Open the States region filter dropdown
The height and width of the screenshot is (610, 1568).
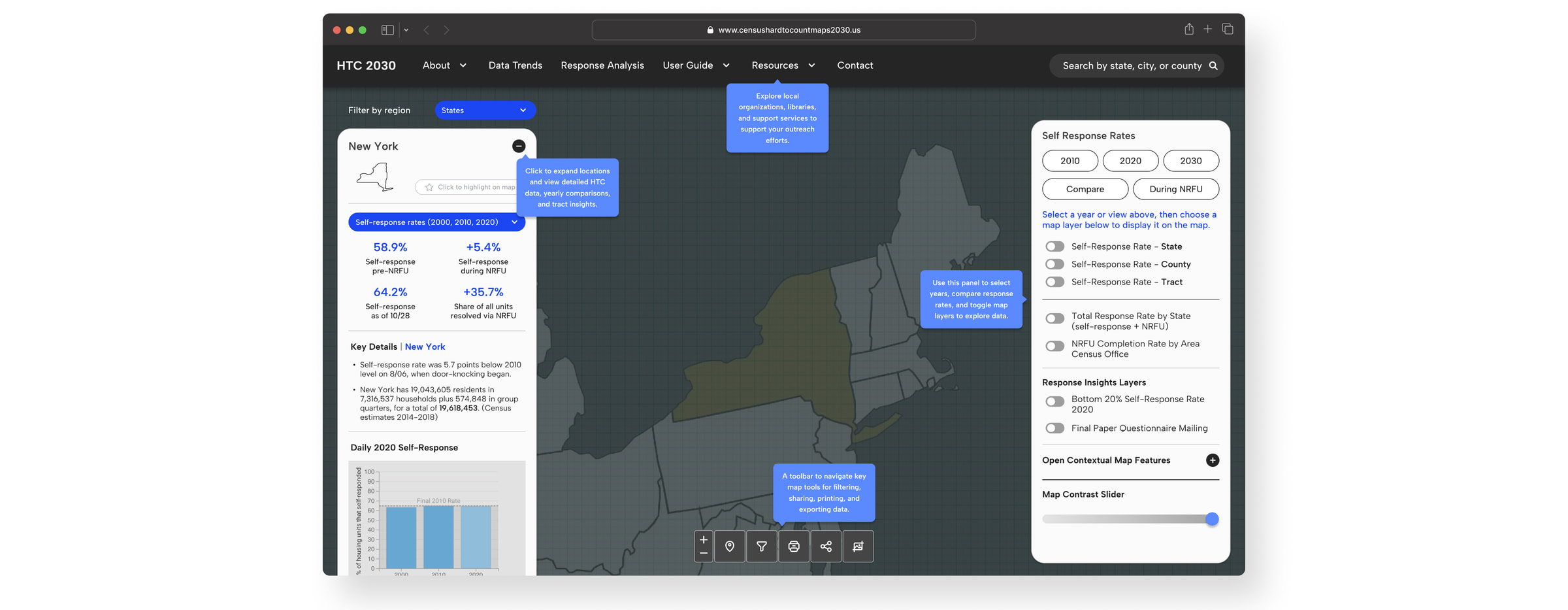[x=485, y=110]
